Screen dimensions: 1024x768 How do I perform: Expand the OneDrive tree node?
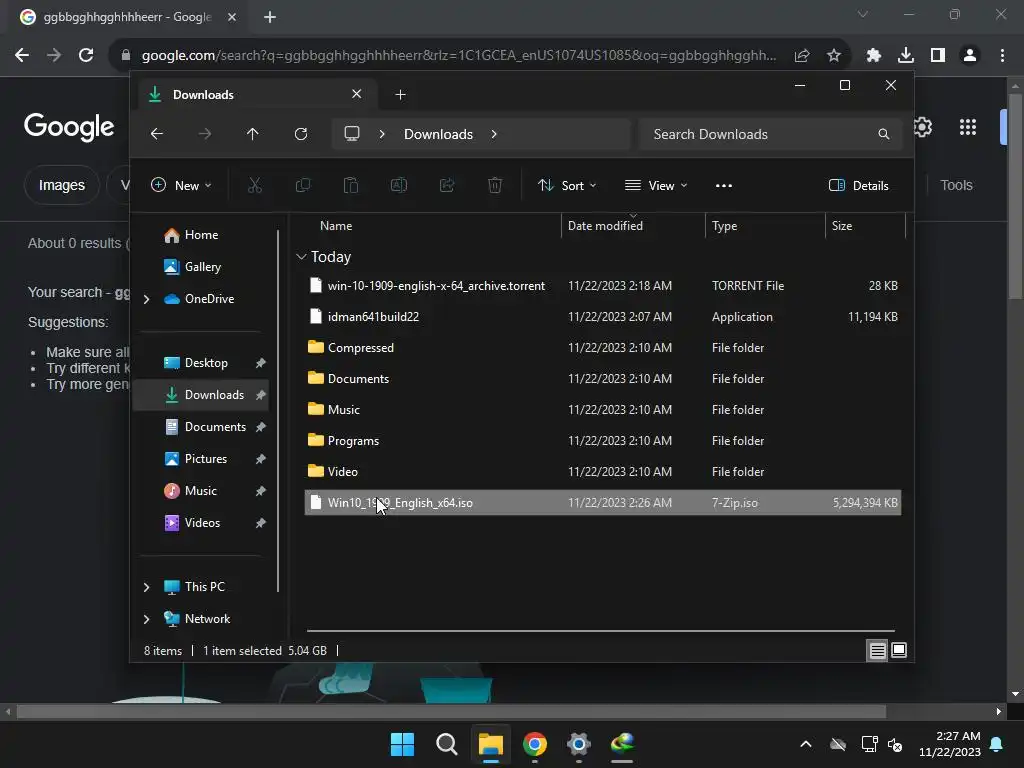(146, 299)
